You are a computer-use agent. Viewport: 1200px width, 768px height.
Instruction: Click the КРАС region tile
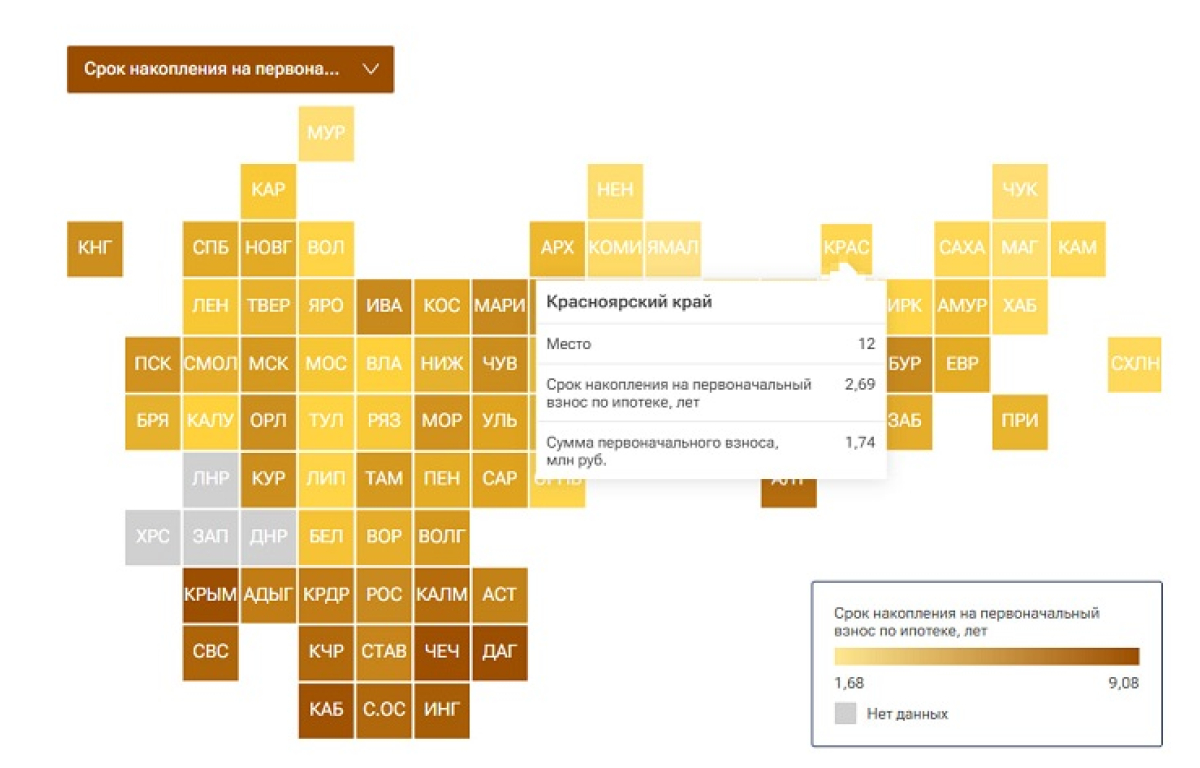(846, 247)
